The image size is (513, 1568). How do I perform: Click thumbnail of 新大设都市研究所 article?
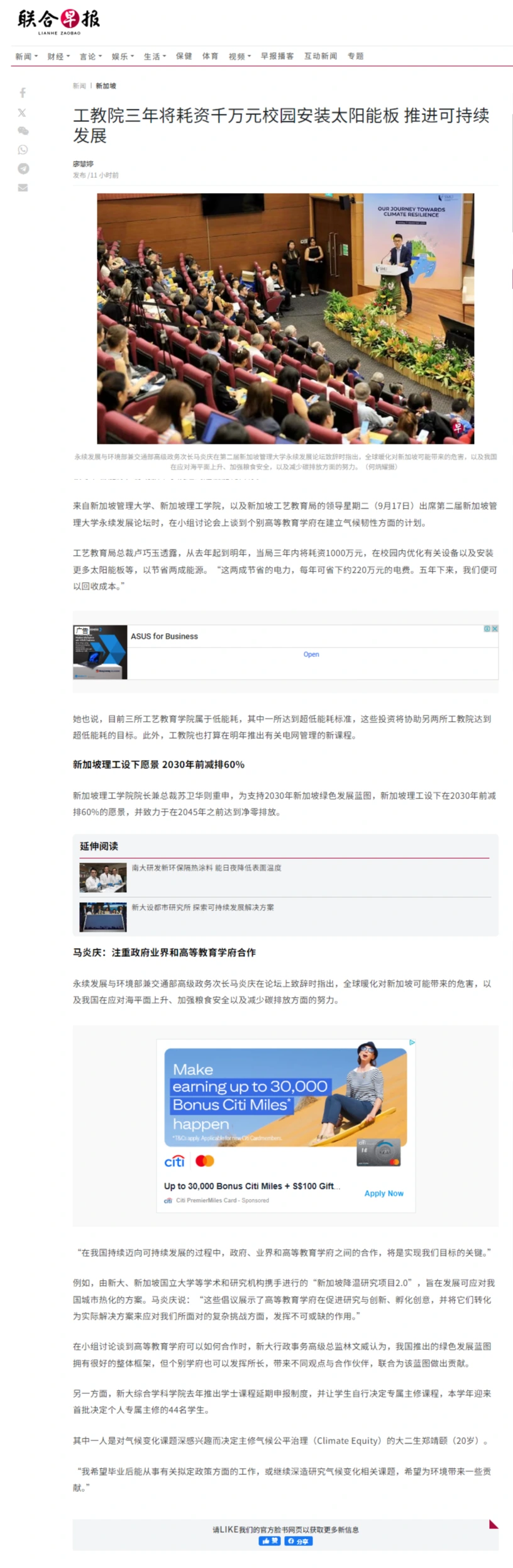(103, 917)
